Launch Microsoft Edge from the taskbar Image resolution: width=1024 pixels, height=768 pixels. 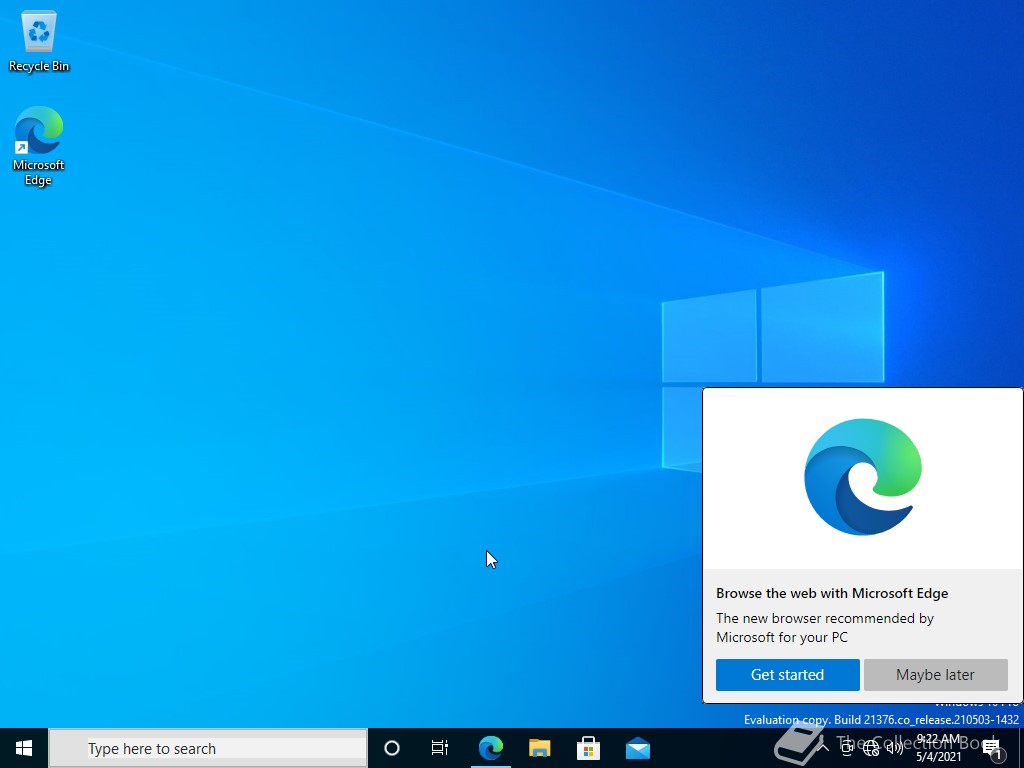490,748
